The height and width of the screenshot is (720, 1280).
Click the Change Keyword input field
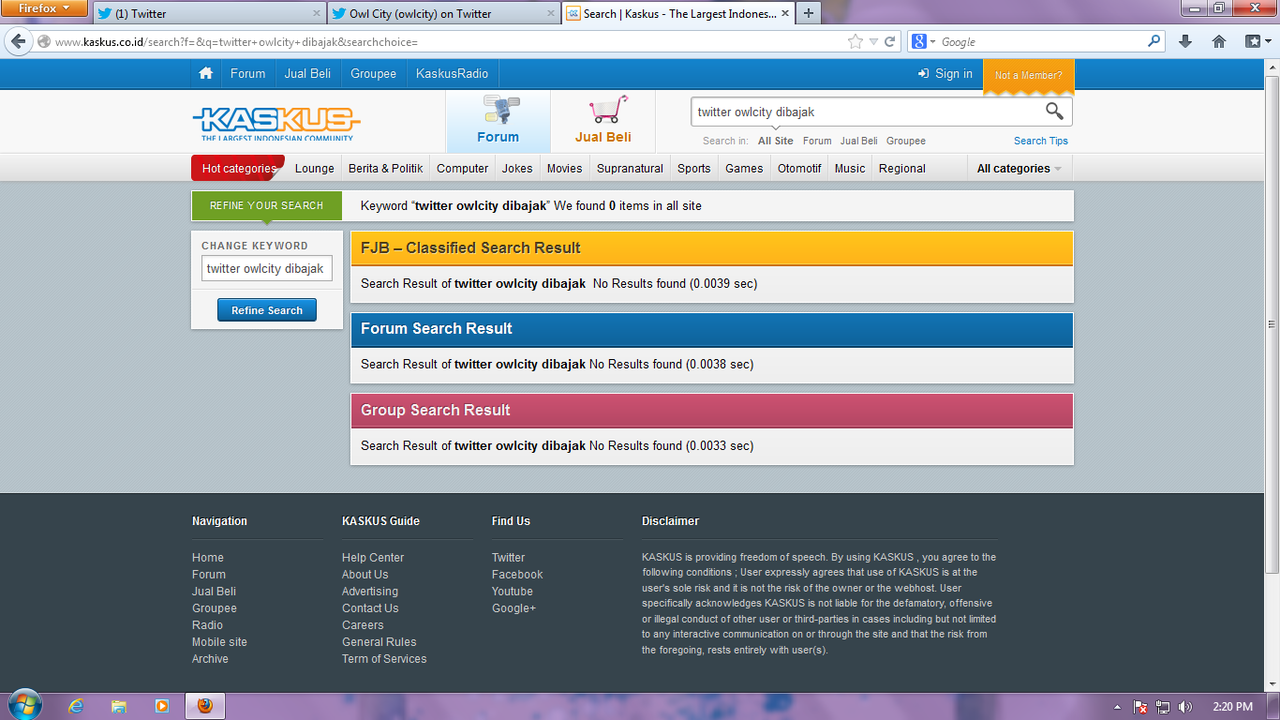pos(267,268)
